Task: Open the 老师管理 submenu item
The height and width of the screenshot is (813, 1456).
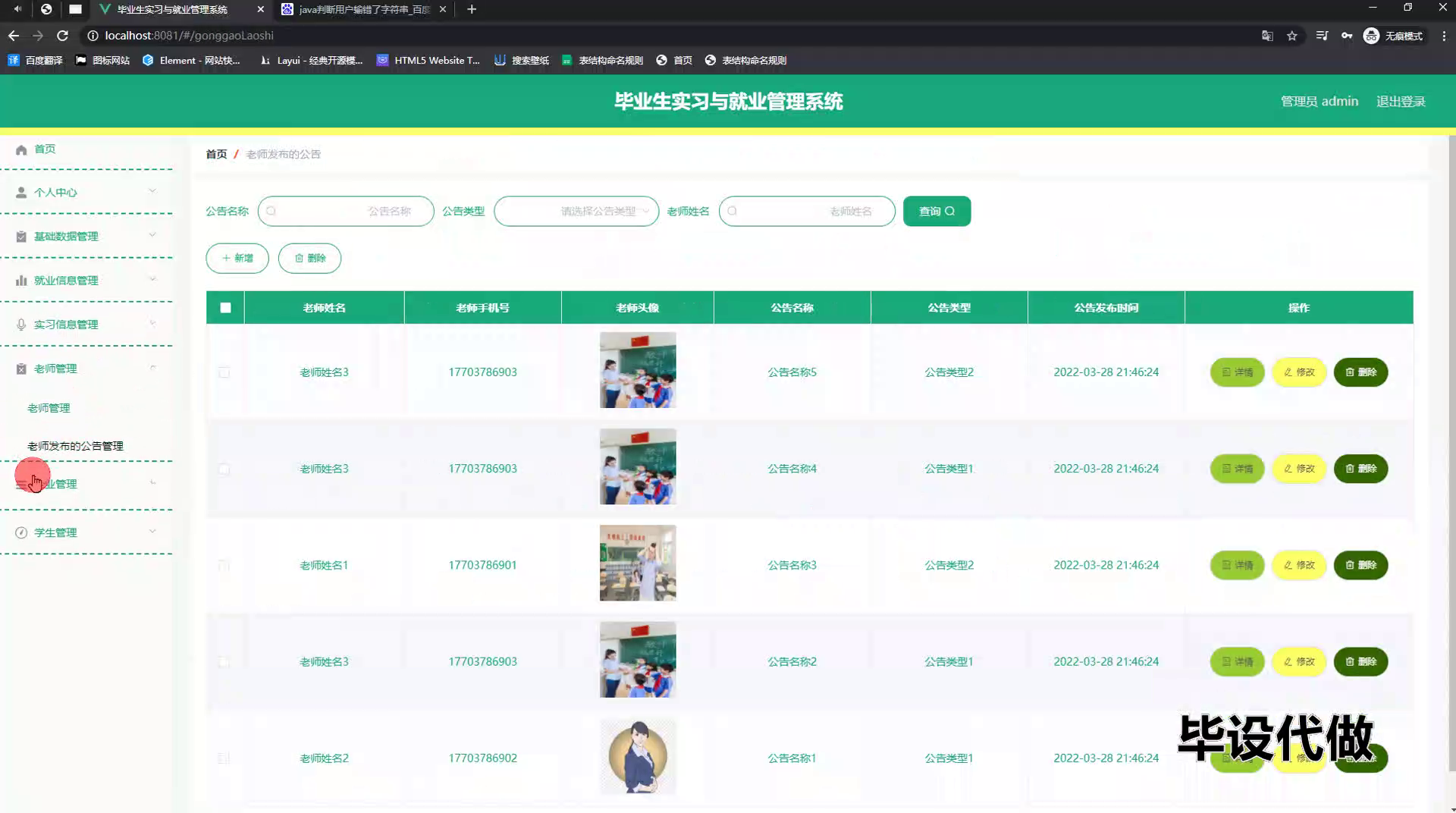Action: pyautogui.click(x=49, y=408)
